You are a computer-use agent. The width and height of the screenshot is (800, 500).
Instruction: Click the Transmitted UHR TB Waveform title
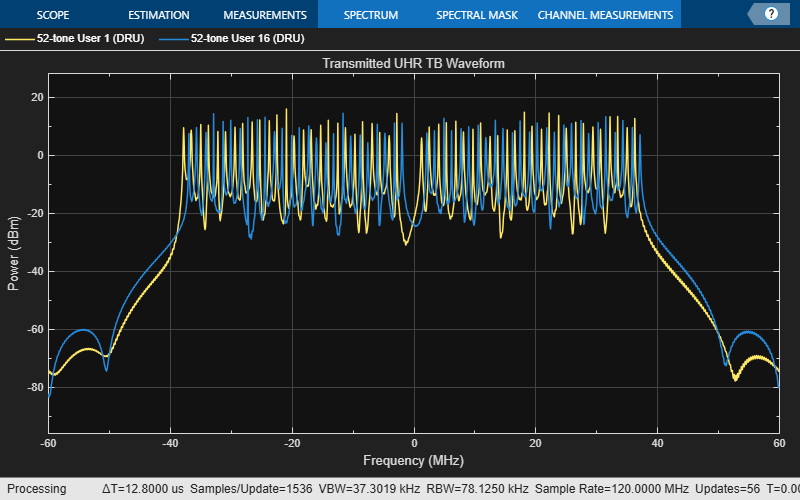click(x=413, y=63)
